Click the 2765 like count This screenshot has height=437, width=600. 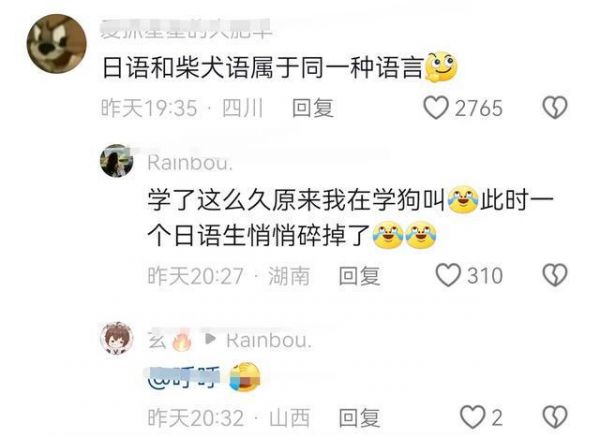[478, 108]
